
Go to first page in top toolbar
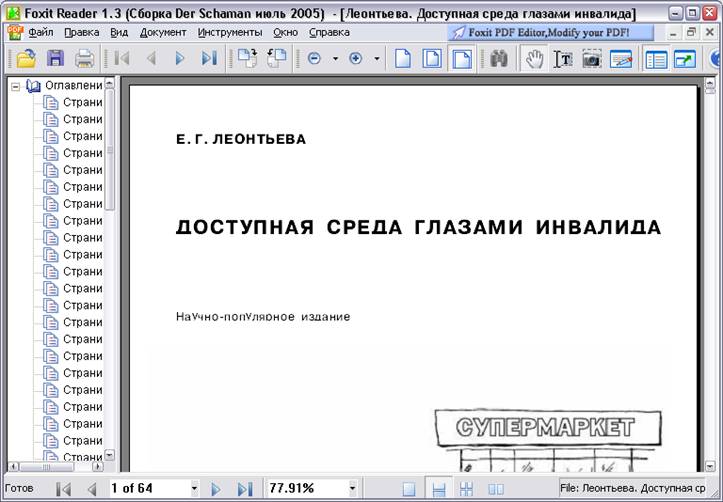pyautogui.click(x=122, y=59)
